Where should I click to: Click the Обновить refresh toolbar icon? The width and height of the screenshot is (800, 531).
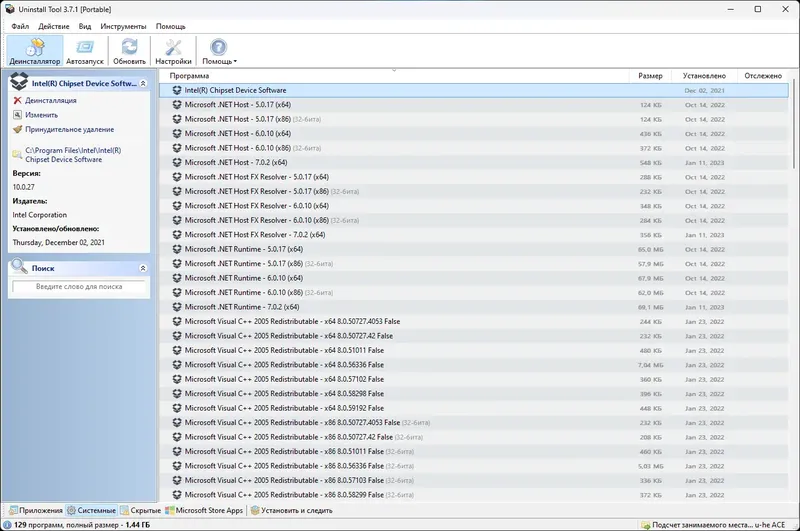tap(129, 51)
